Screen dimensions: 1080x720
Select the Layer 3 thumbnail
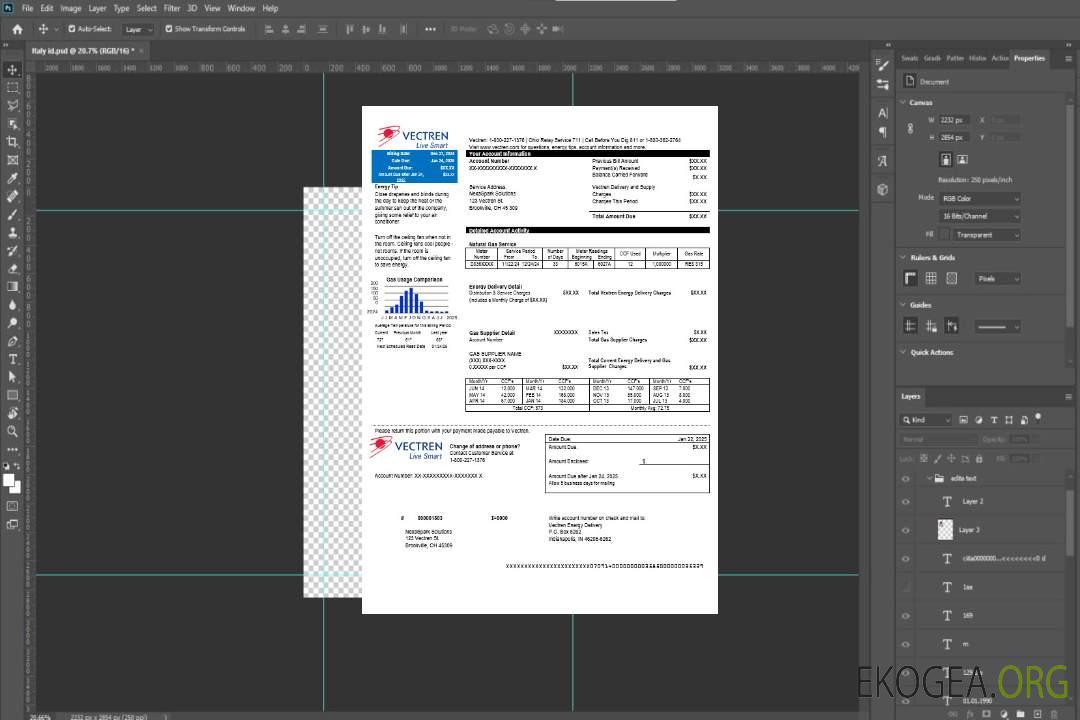tap(946, 530)
